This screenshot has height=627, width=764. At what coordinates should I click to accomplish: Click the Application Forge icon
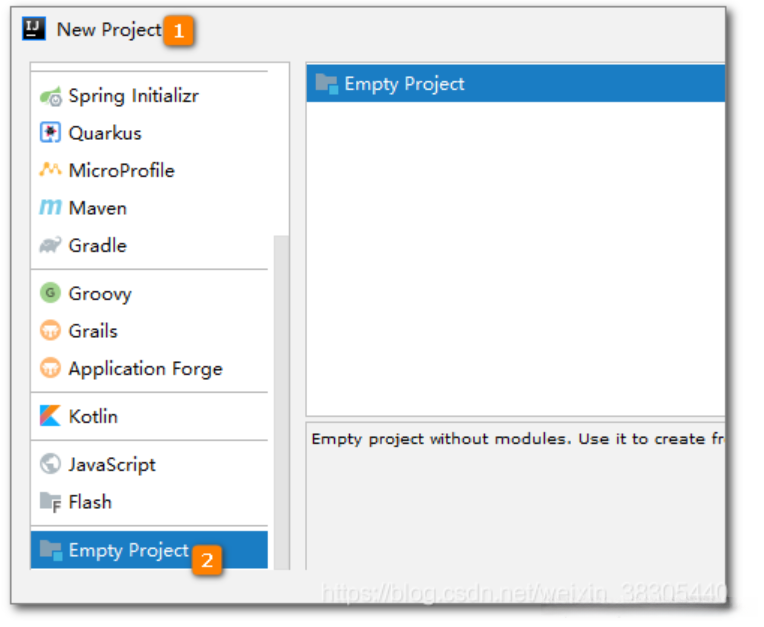tap(50, 368)
